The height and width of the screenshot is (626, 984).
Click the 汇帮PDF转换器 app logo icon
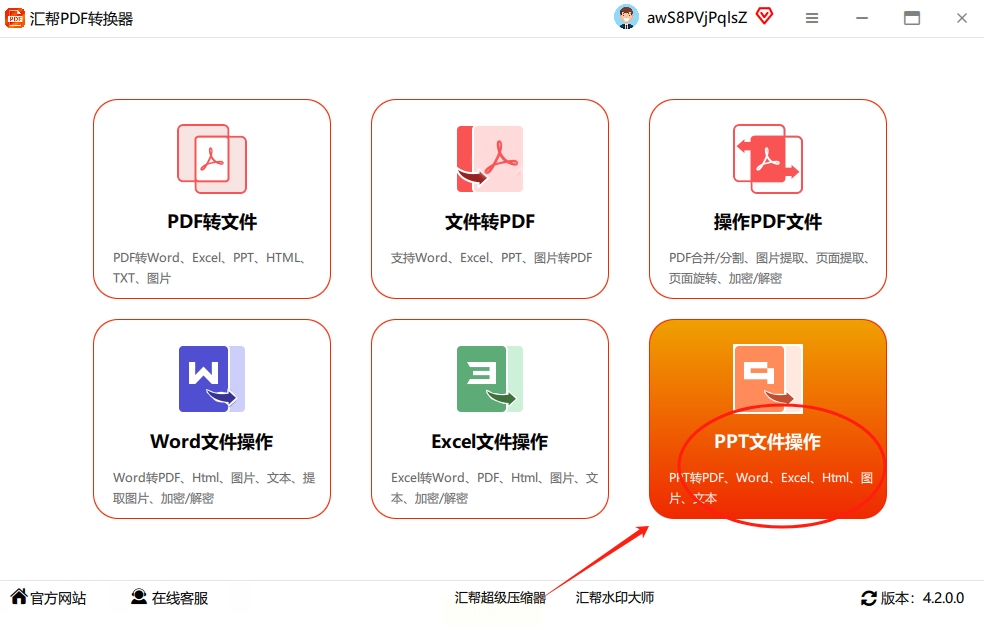pos(15,18)
